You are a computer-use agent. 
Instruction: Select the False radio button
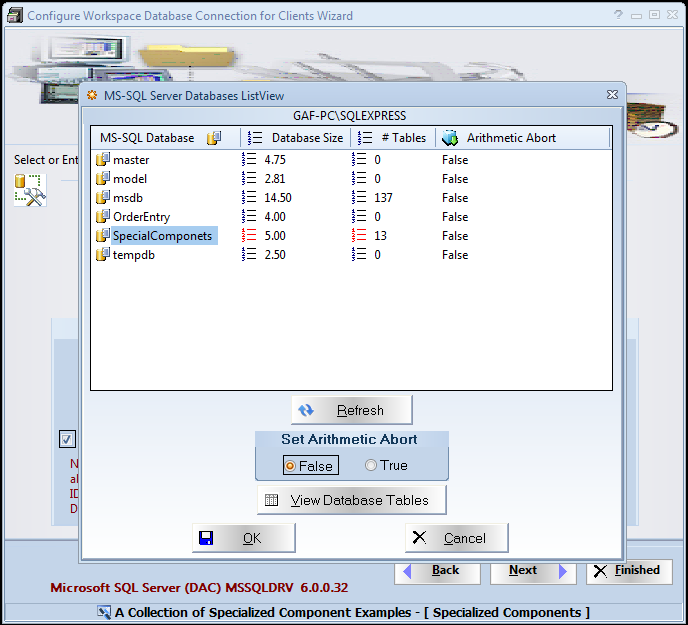click(x=291, y=465)
